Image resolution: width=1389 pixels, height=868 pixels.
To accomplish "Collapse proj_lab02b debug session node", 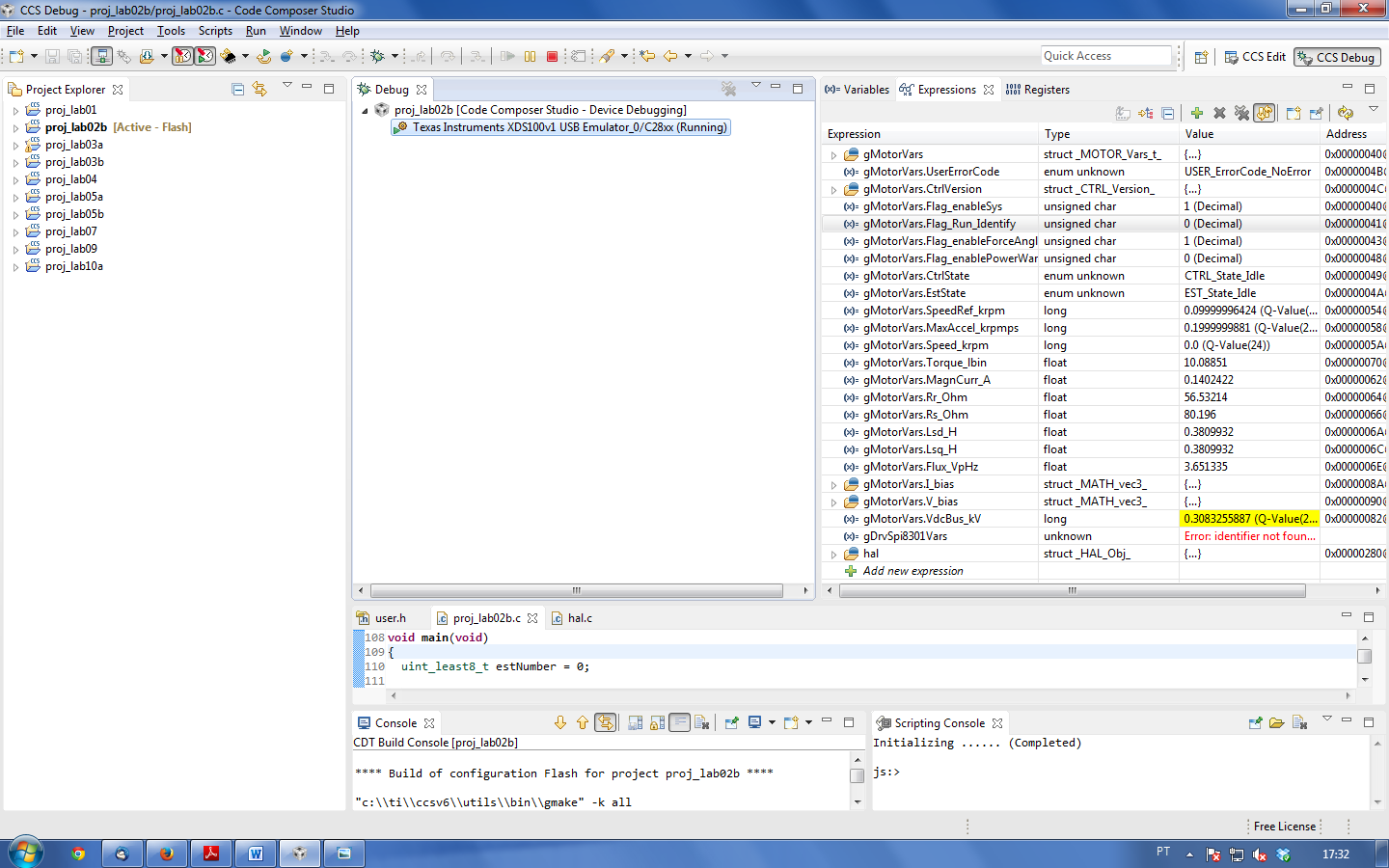I will [x=365, y=110].
